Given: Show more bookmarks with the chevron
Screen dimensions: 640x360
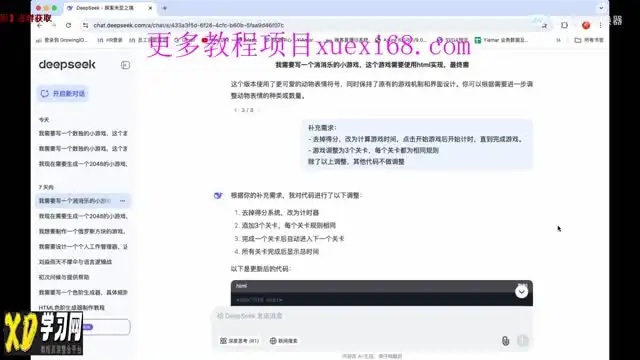Looking at the screenshot, I should pos(558,40).
